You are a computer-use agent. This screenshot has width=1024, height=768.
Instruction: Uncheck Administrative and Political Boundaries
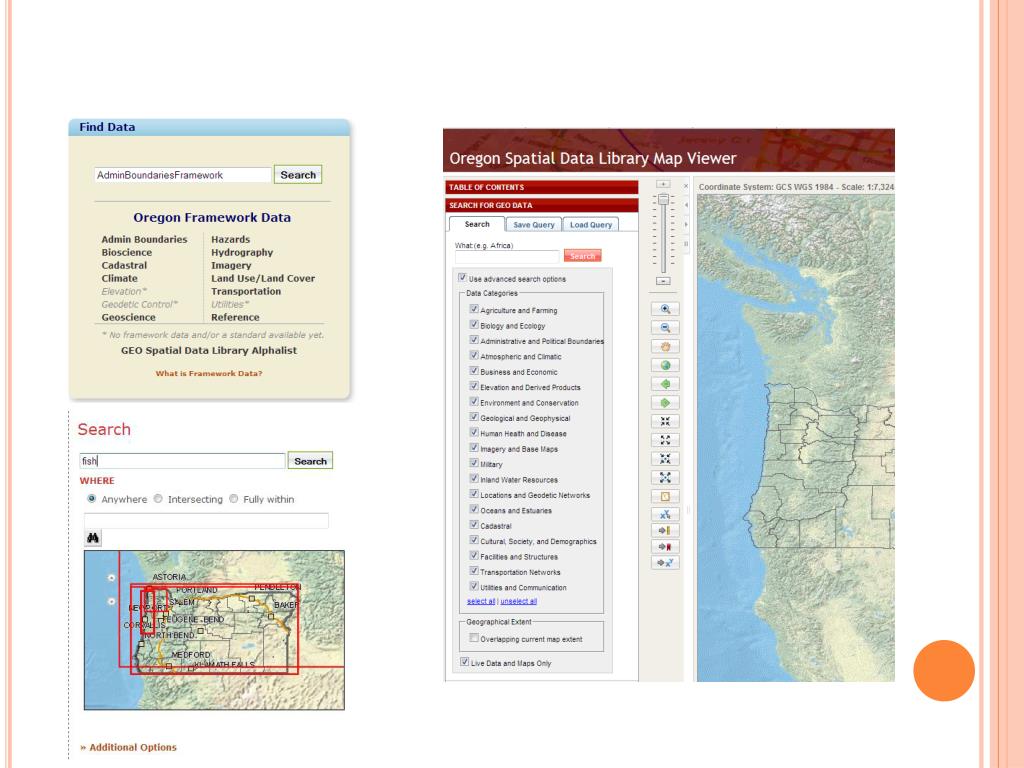(474, 340)
